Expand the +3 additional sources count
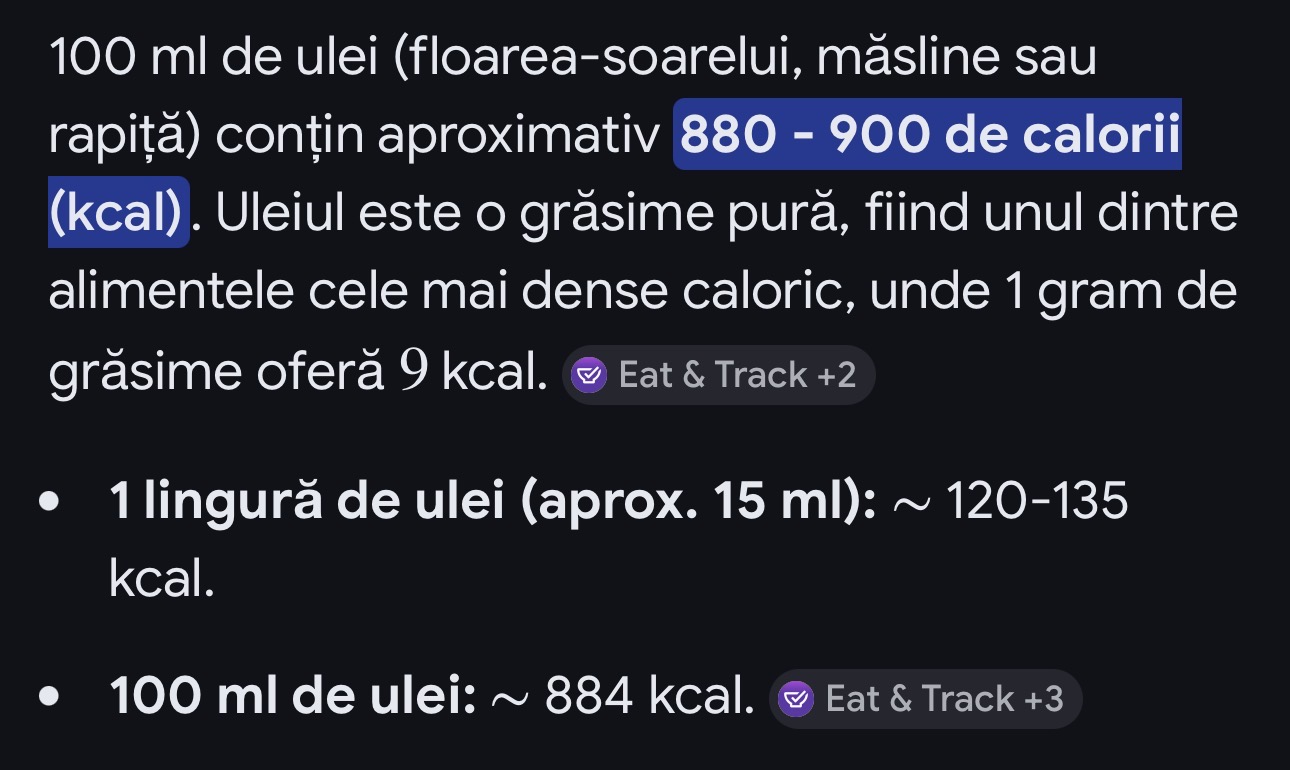Screen dimensions: 1290x770 (1043, 698)
